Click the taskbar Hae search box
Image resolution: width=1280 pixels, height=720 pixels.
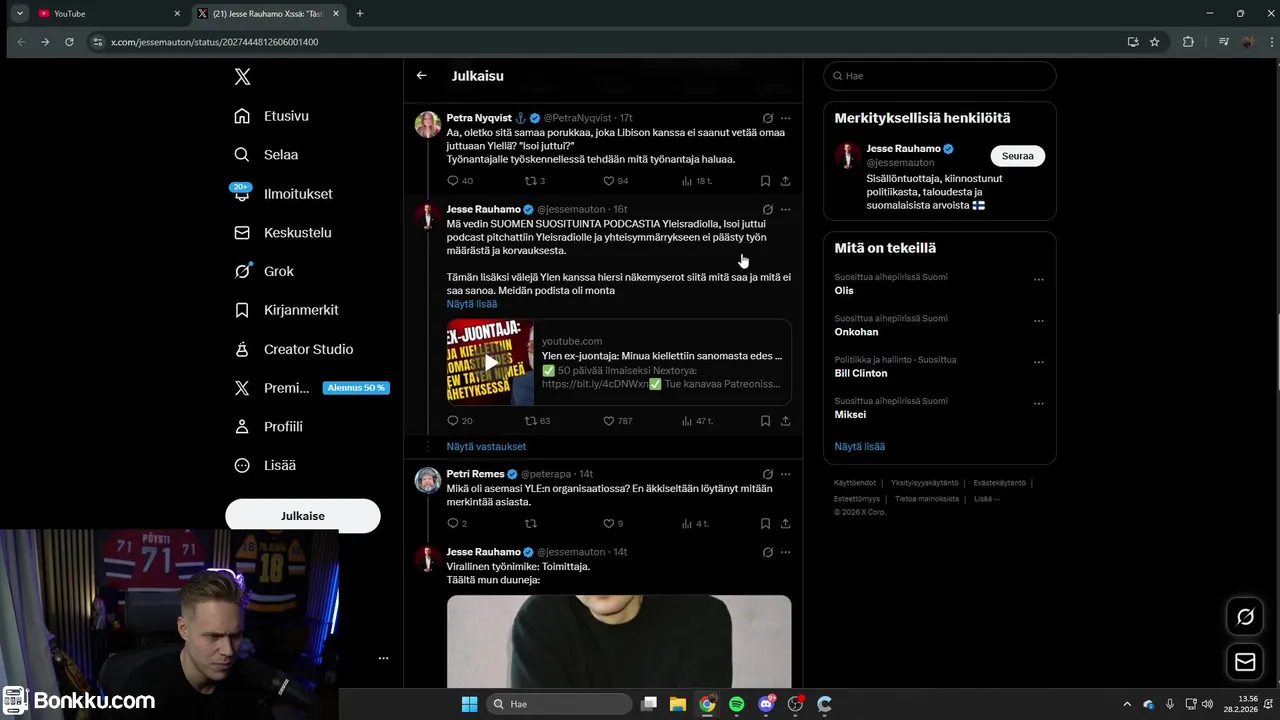tap(558, 704)
